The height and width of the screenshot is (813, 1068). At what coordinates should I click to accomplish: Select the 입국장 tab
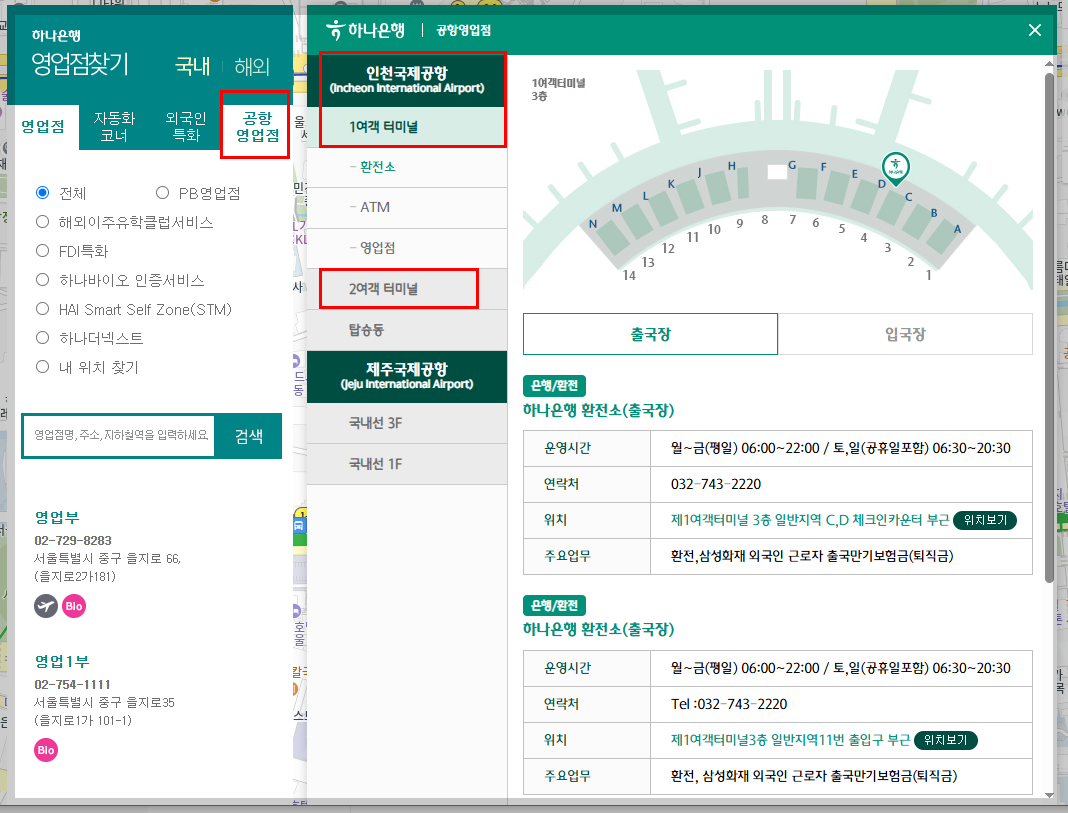pyautogui.click(x=905, y=334)
